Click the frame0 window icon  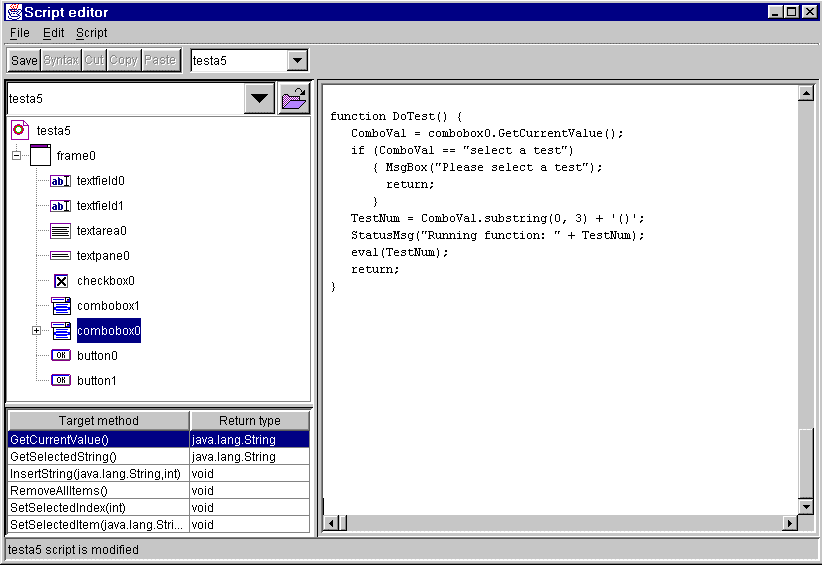click(40, 155)
